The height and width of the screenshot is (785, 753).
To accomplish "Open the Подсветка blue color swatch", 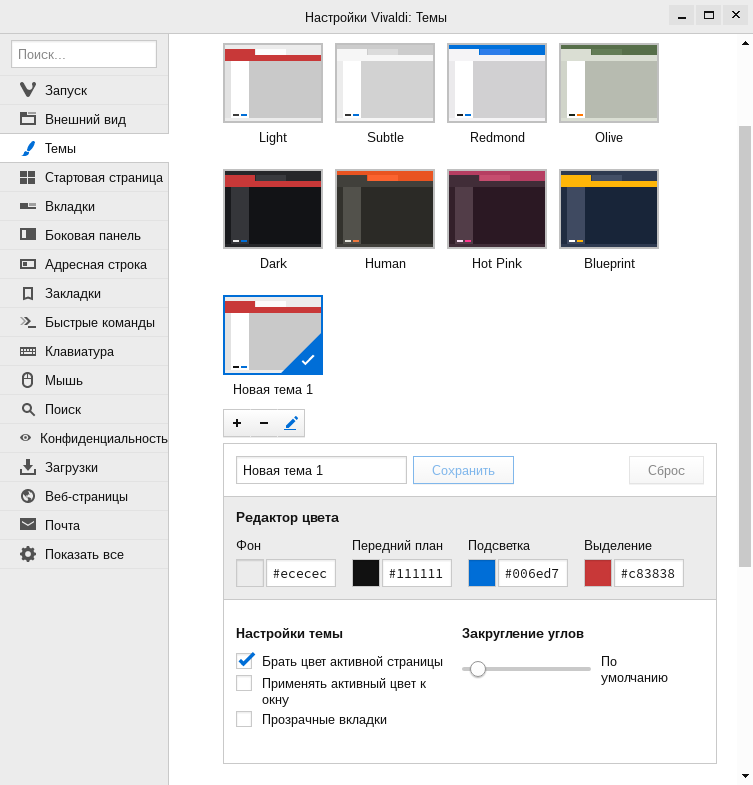I will [482, 573].
